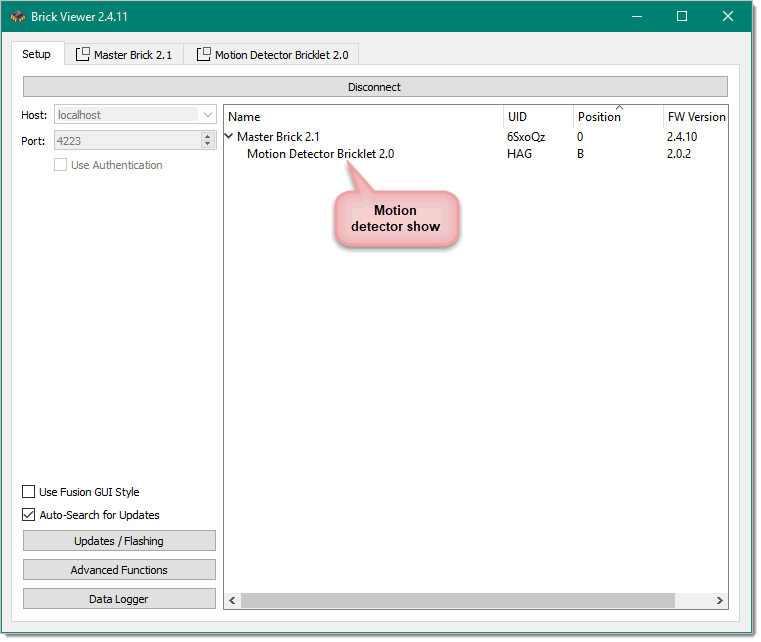Open the Motion Detector Bricklet 2.0 tab

click(281, 55)
